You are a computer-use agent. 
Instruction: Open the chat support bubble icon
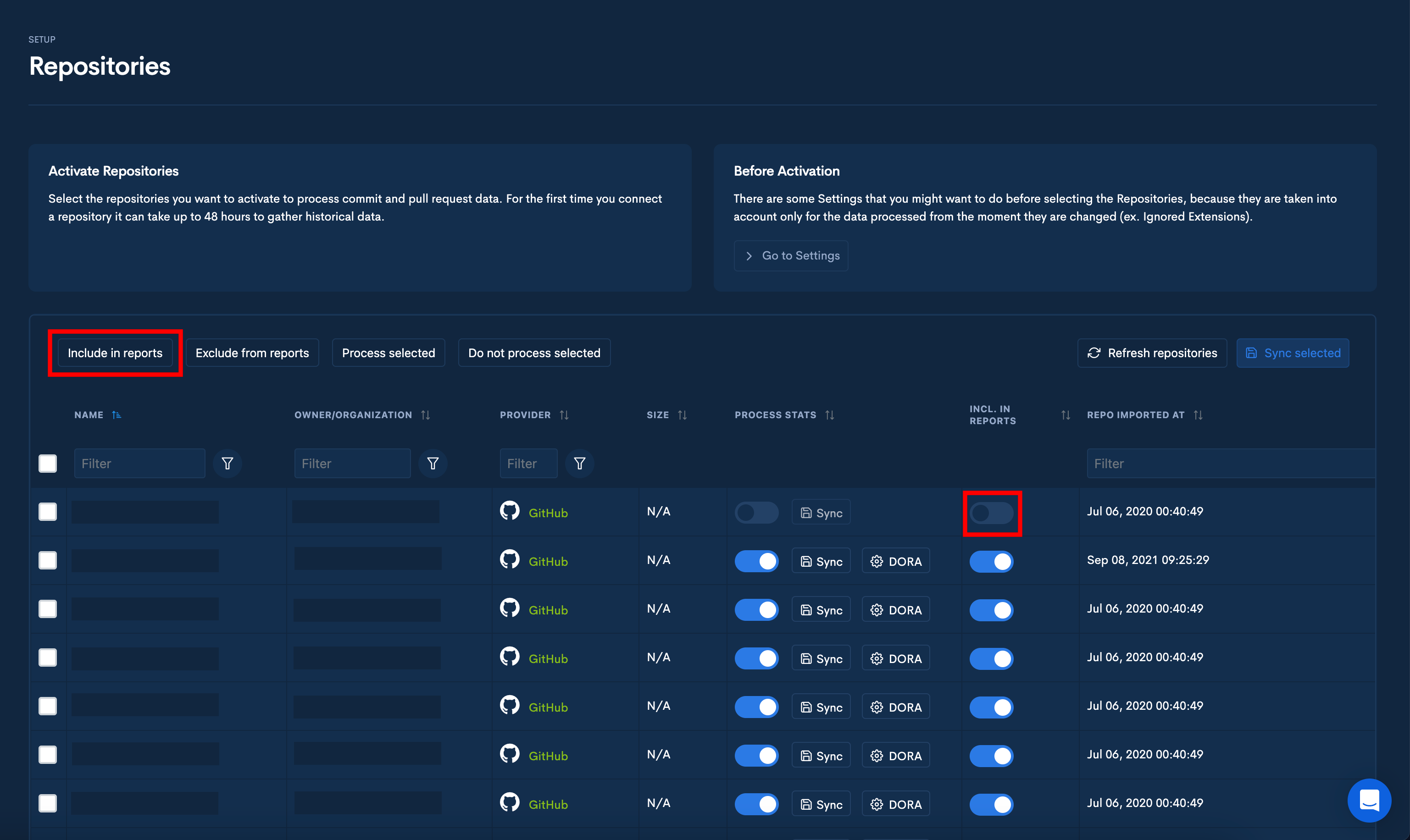point(1369,800)
